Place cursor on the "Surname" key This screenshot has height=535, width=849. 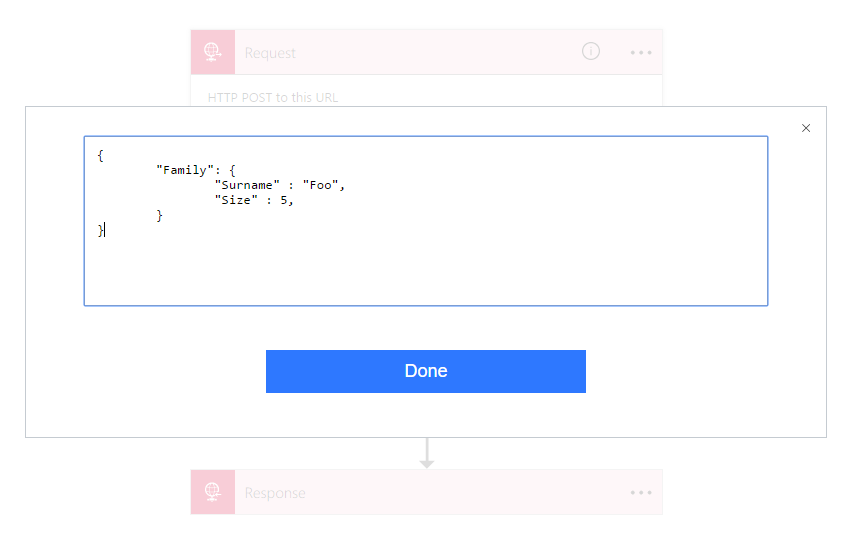[247, 185]
